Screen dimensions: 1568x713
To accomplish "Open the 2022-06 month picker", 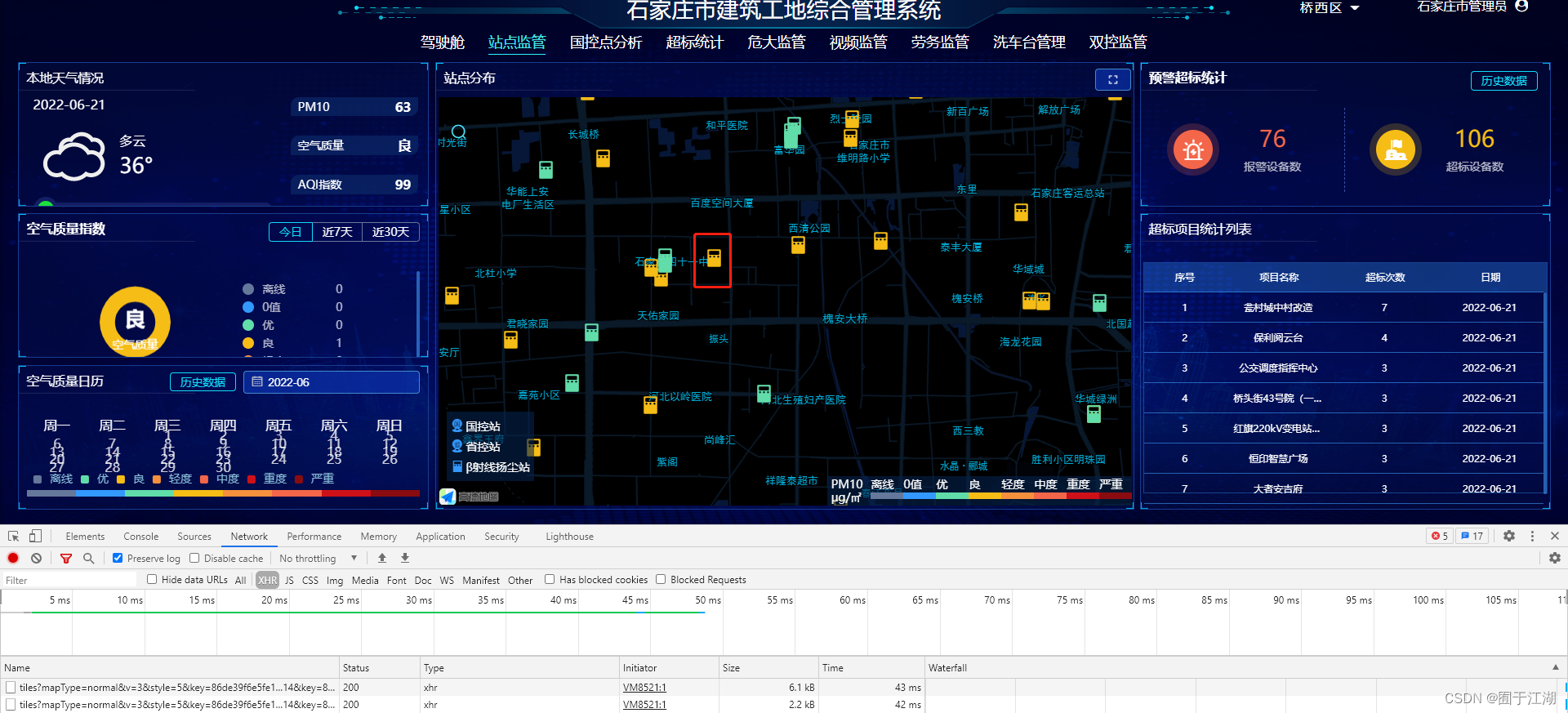I will click(332, 382).
